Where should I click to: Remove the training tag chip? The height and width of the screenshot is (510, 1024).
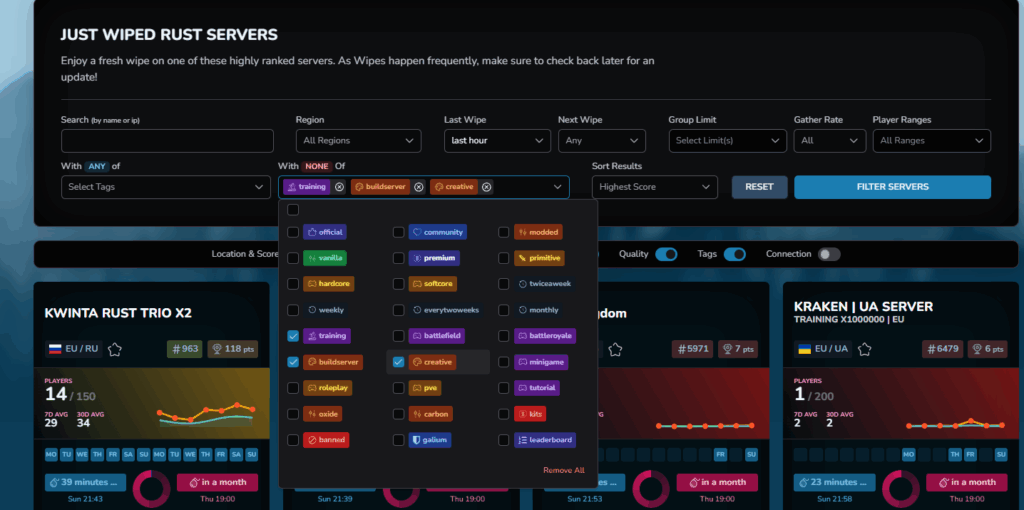340,187
